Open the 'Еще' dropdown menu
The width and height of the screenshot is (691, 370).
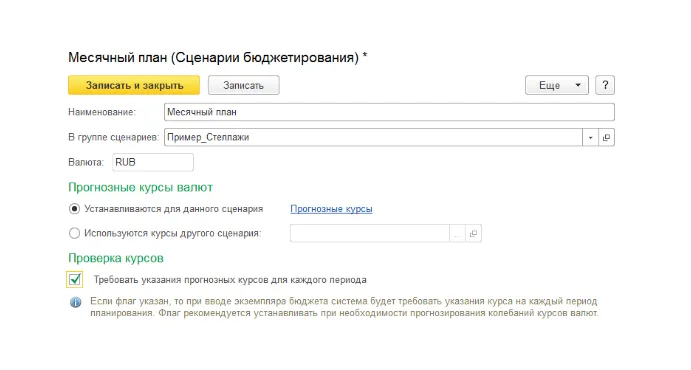557,85
